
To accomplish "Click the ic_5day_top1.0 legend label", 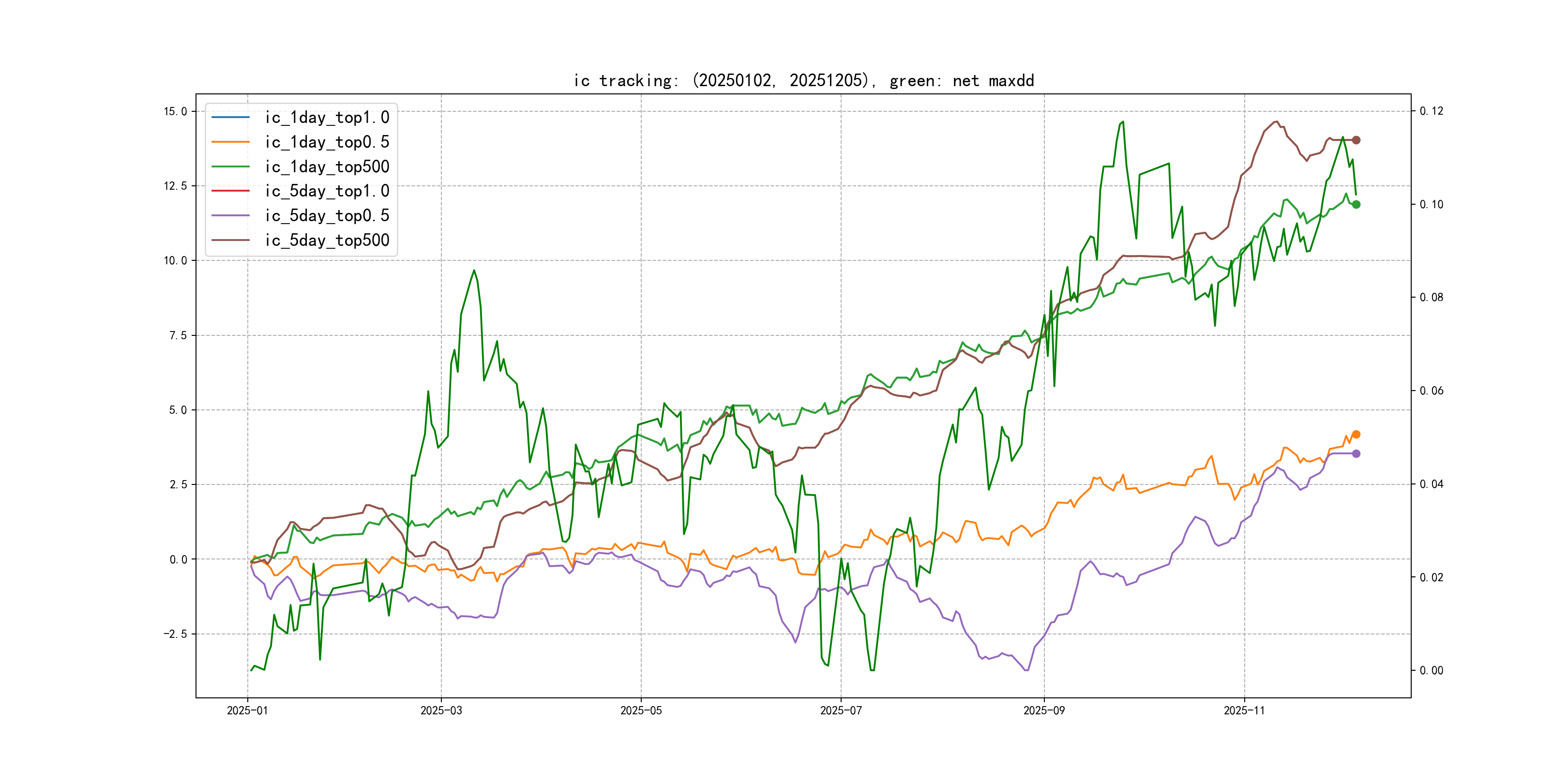I will point(327,191).
